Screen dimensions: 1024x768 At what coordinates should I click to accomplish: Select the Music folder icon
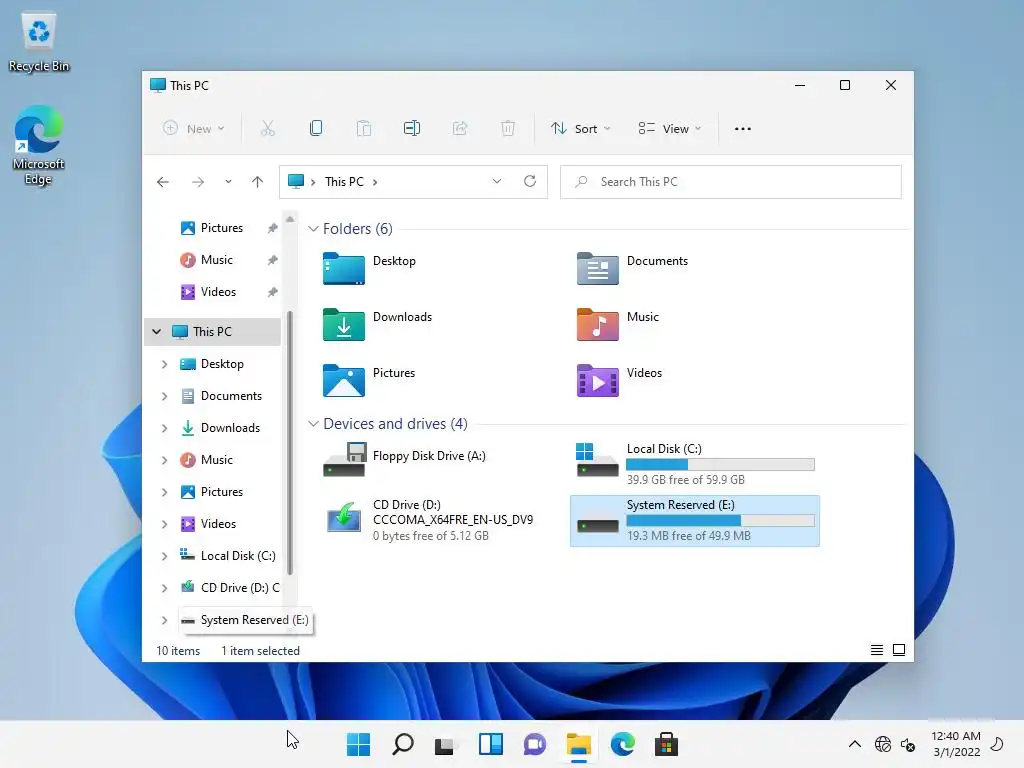point(598,325)
